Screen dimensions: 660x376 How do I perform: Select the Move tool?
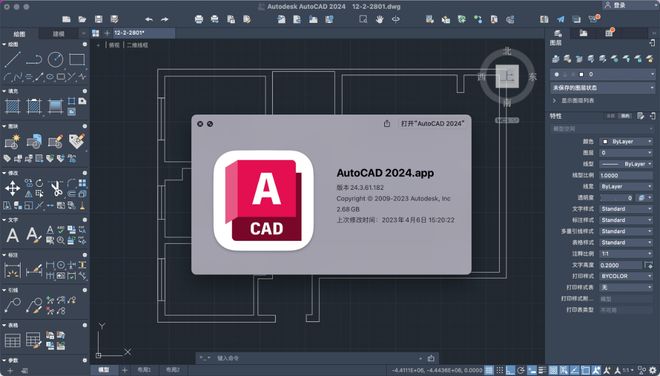(x=12, y=188)
